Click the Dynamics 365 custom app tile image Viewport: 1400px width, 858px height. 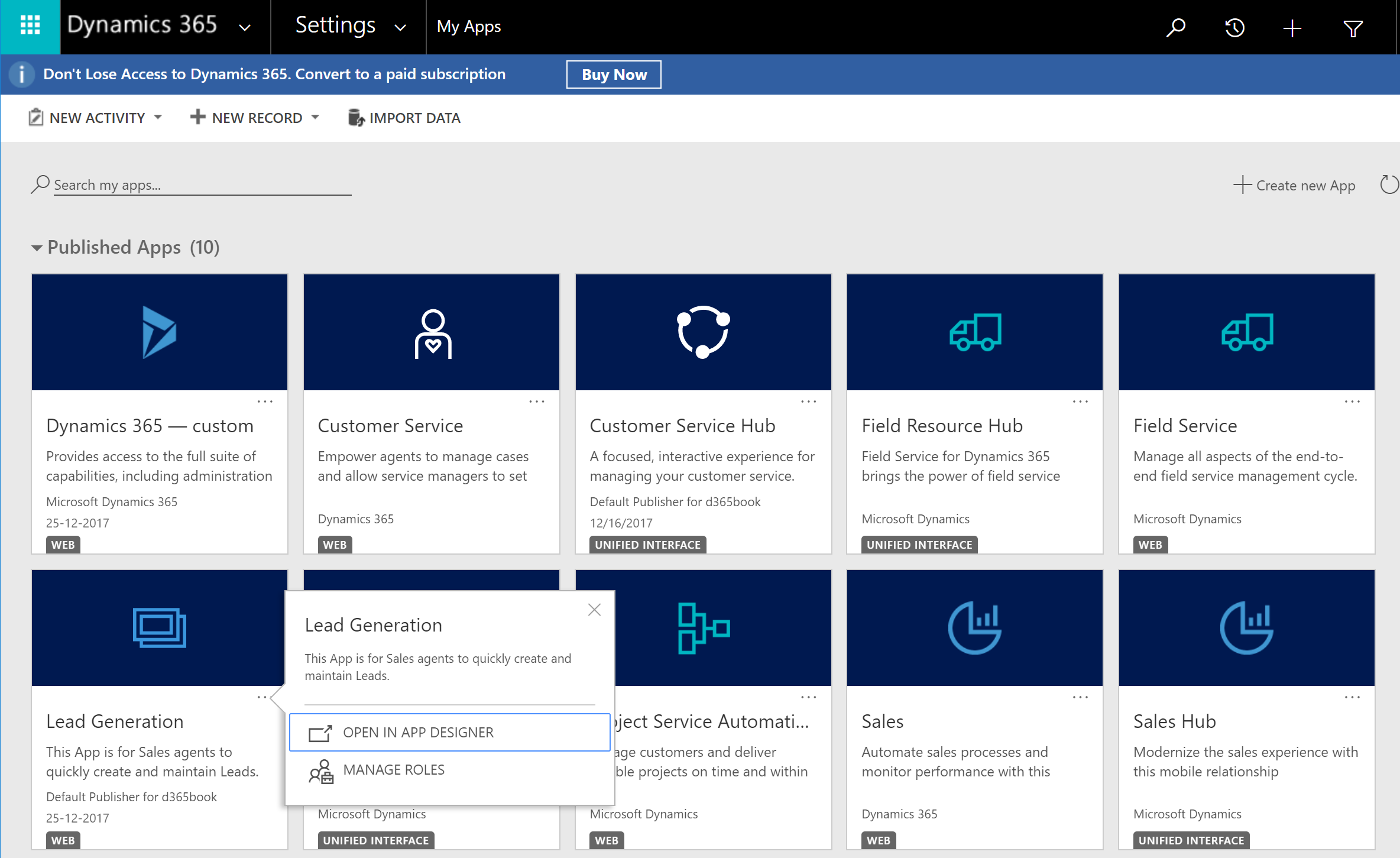(x=160, y=332)
